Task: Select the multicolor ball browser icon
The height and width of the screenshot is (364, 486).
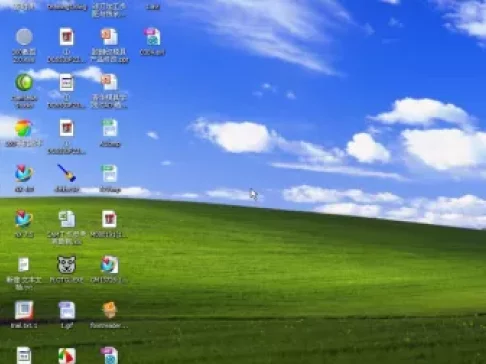Action: [23, 128]
